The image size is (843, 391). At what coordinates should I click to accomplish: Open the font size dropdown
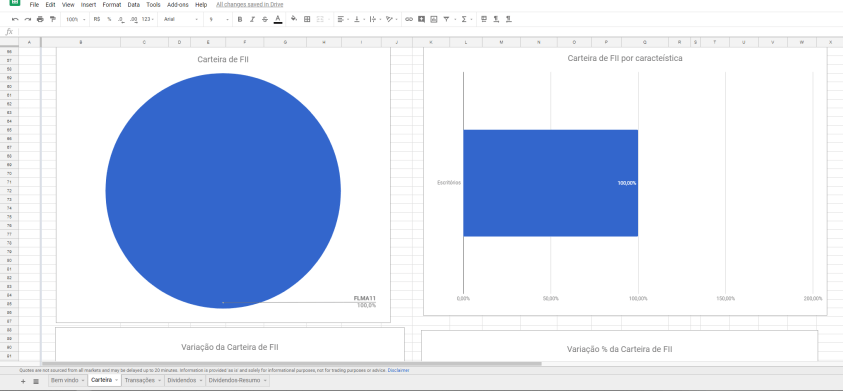point(218,19)
